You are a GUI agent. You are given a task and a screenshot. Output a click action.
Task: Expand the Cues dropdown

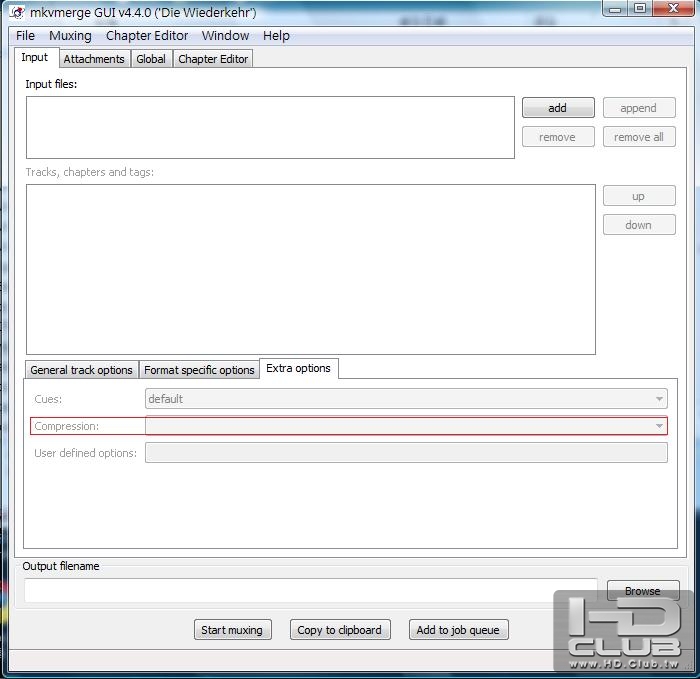click(406, 399)
